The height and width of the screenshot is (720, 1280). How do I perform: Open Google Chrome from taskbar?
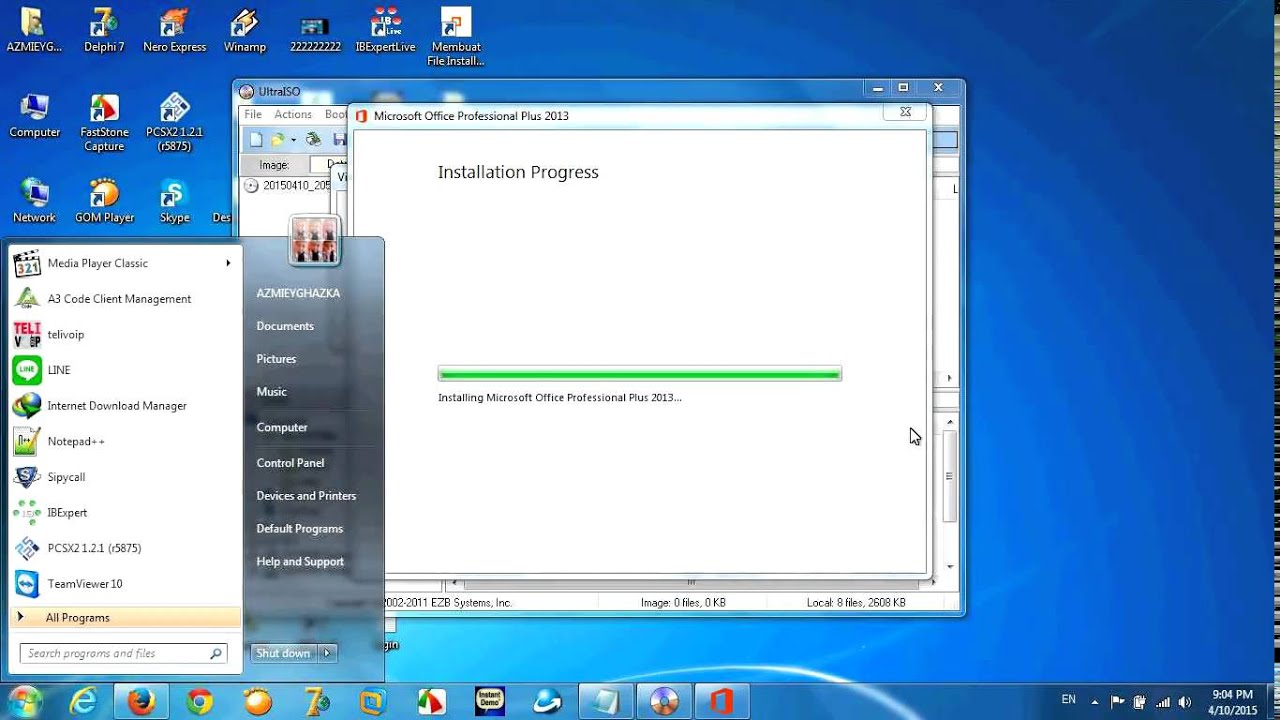point(199,702)
